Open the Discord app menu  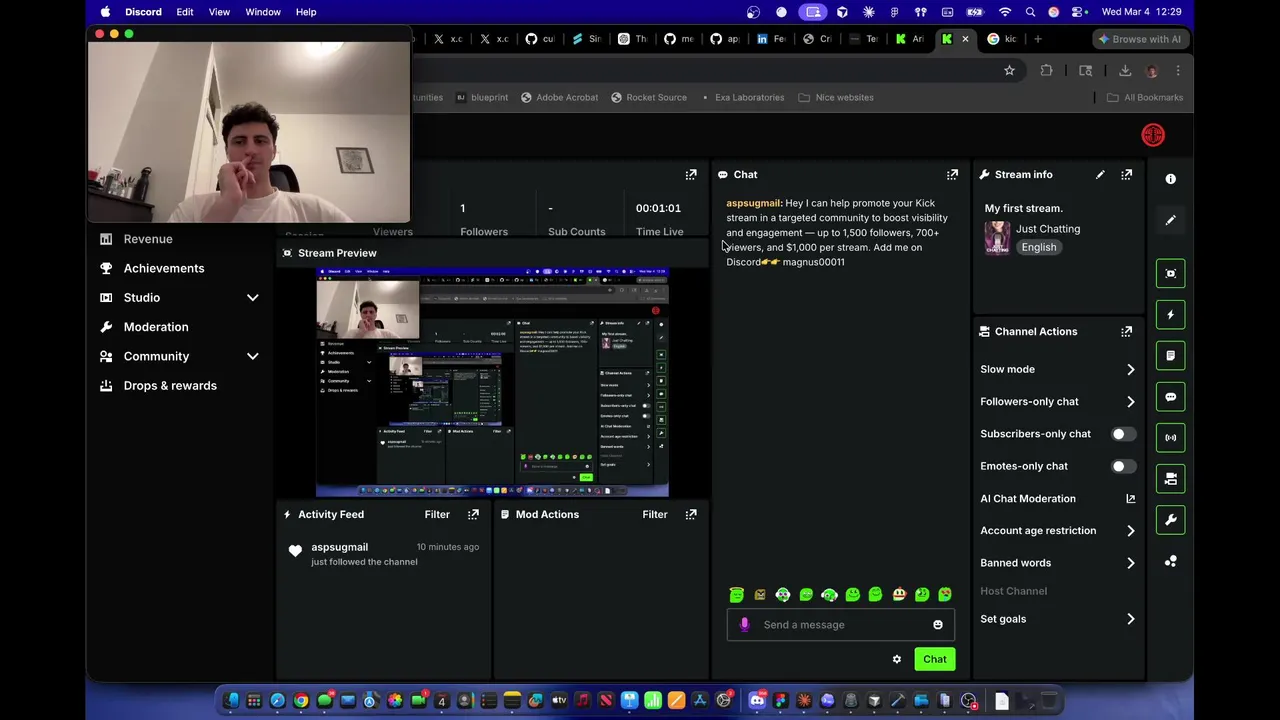143,12
